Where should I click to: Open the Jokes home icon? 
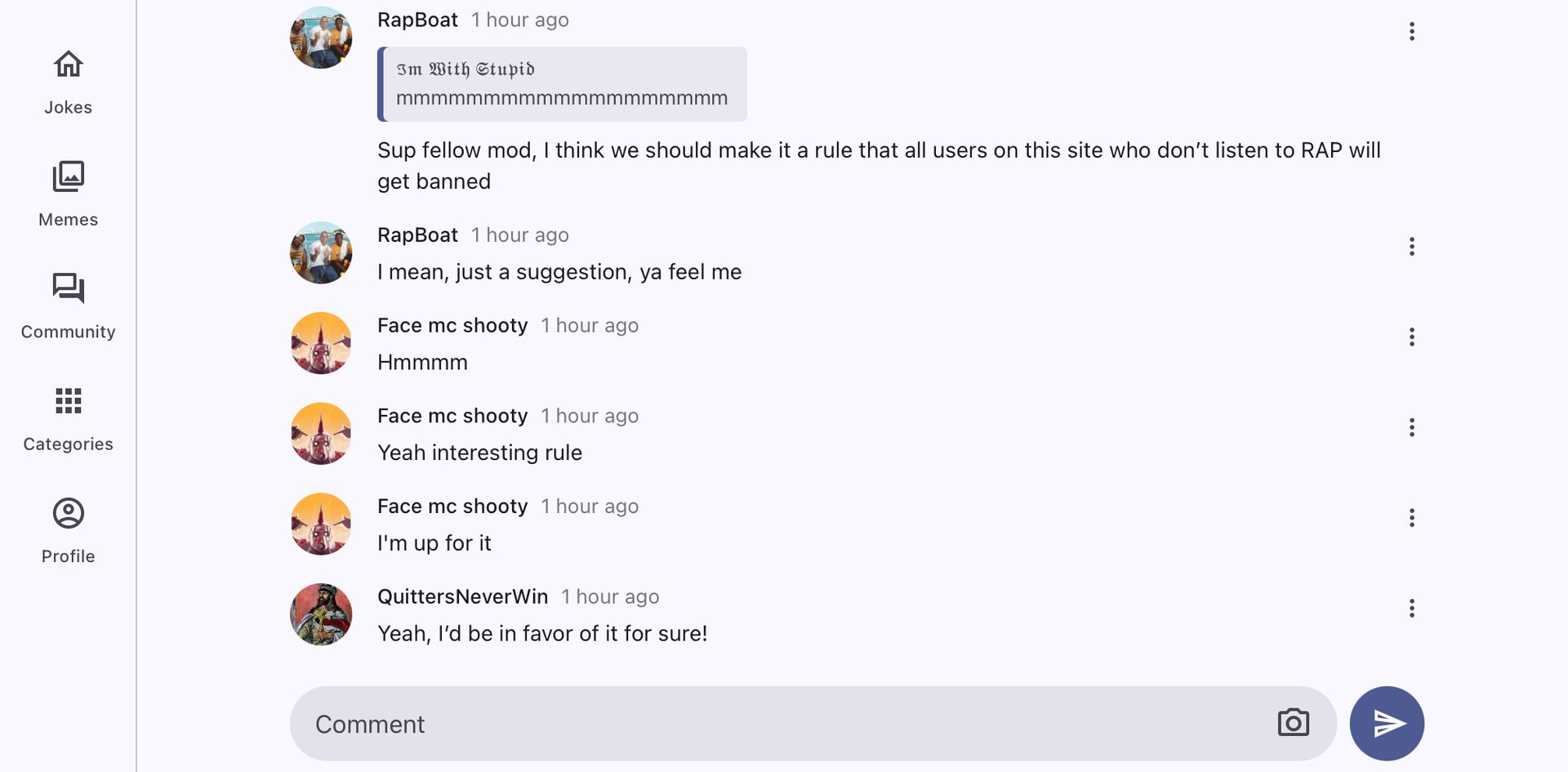tap(68, 65)
